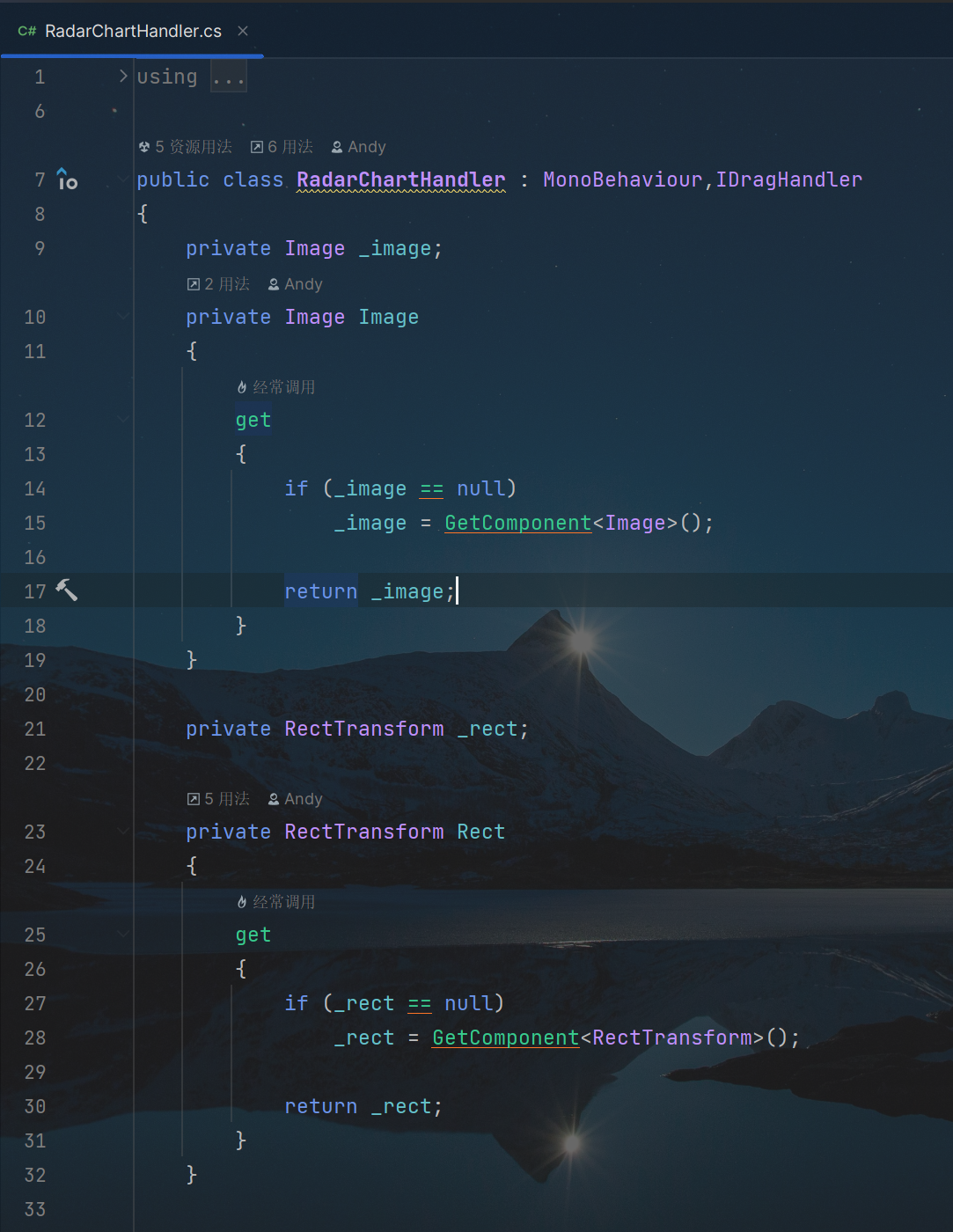Viewport: 953px width, 1232px height.
Task: Expand the folded using block arrow
Action: click(x=123, y=77)
